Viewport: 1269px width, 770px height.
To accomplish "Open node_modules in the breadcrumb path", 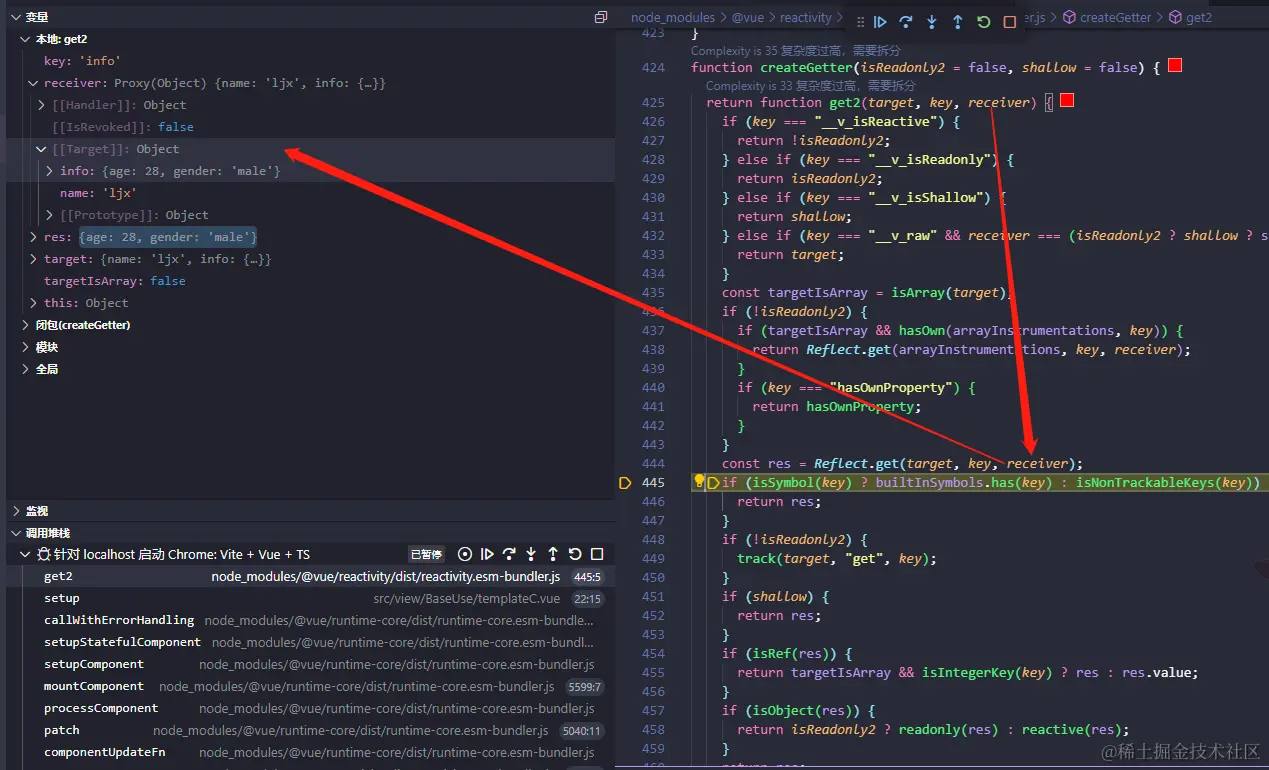I will (x=673, y=17).
